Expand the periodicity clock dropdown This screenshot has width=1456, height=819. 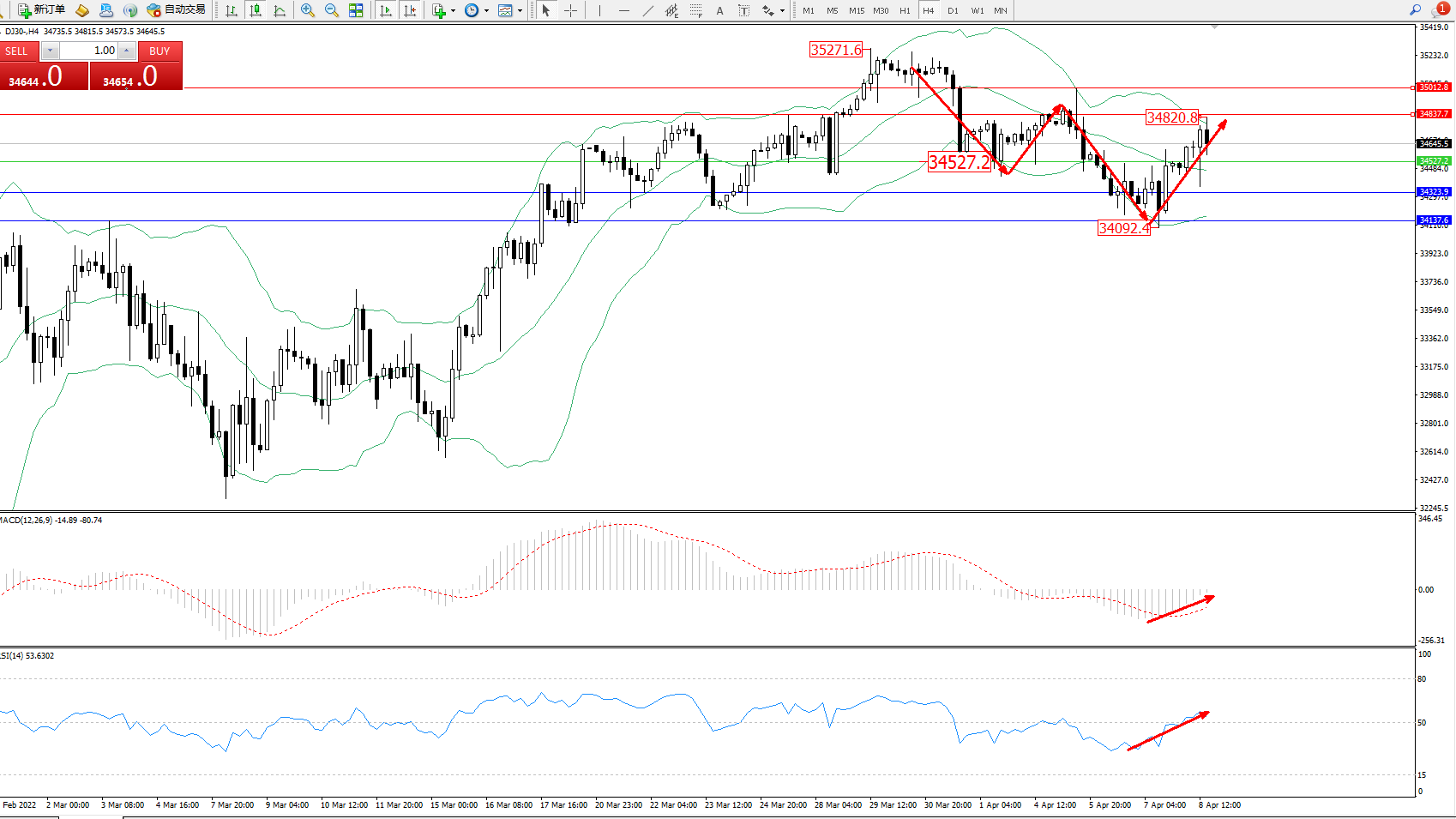[x=486, y=10]
